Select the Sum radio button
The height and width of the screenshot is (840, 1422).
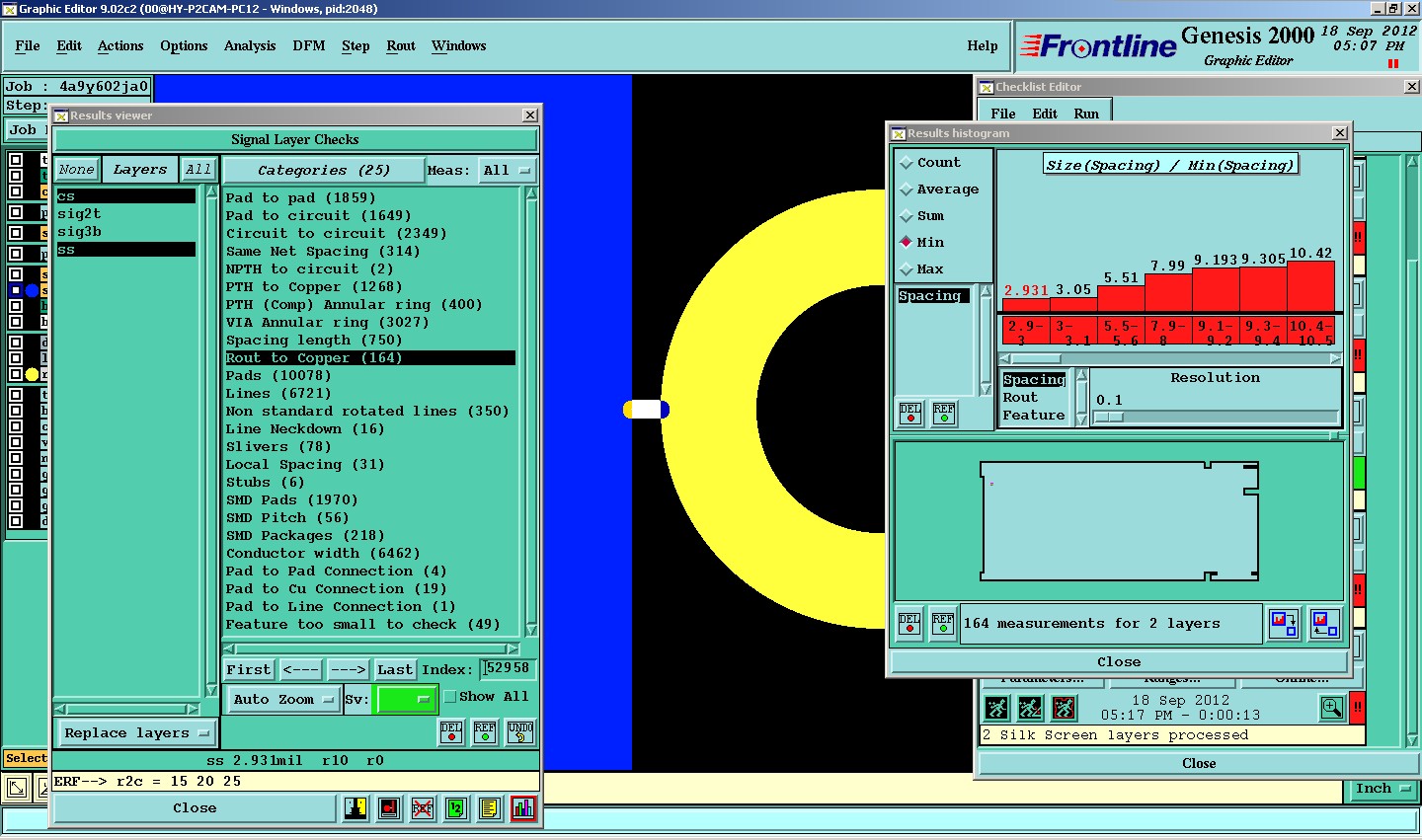[x=907, y=216]
